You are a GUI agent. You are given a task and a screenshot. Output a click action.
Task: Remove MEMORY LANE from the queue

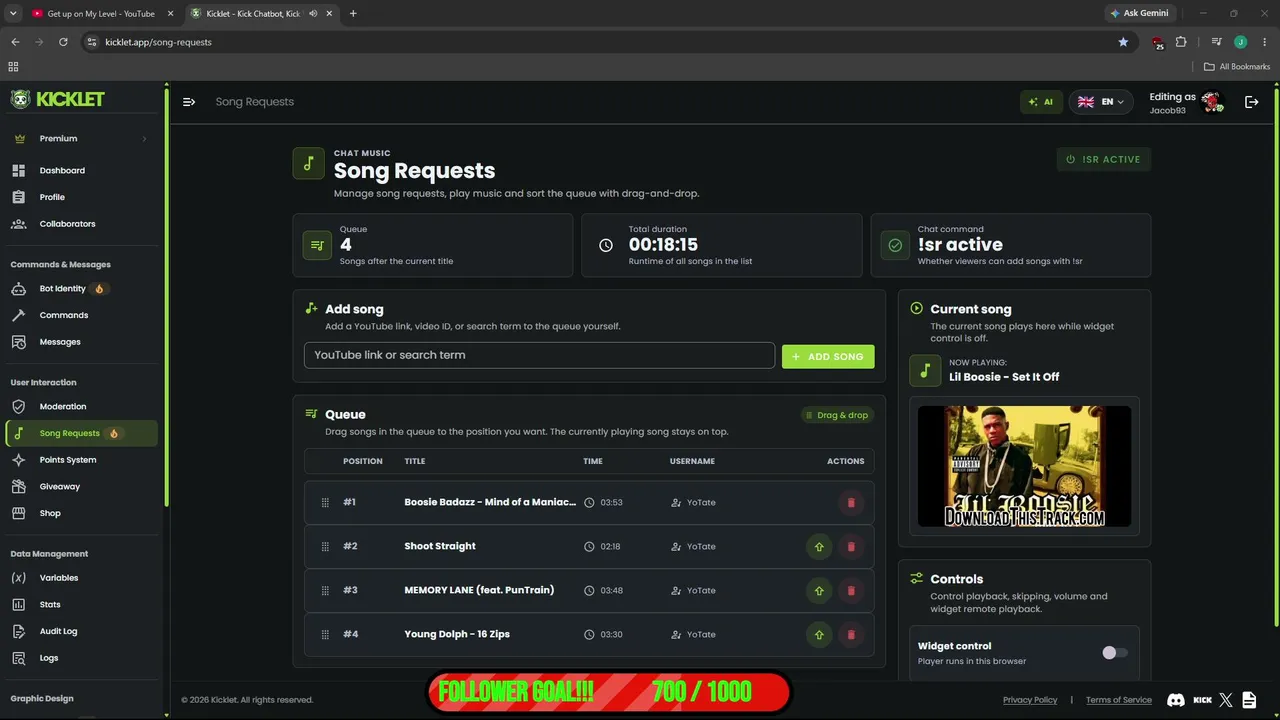[x=851, y=590]
